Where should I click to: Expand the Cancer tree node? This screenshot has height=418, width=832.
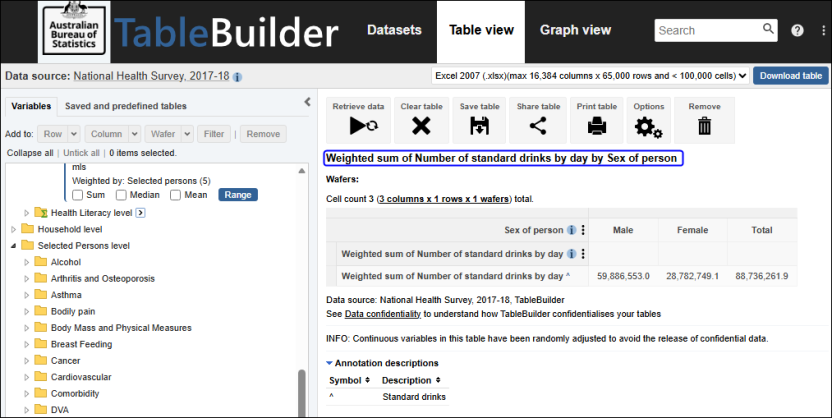[x=27, y=361]
